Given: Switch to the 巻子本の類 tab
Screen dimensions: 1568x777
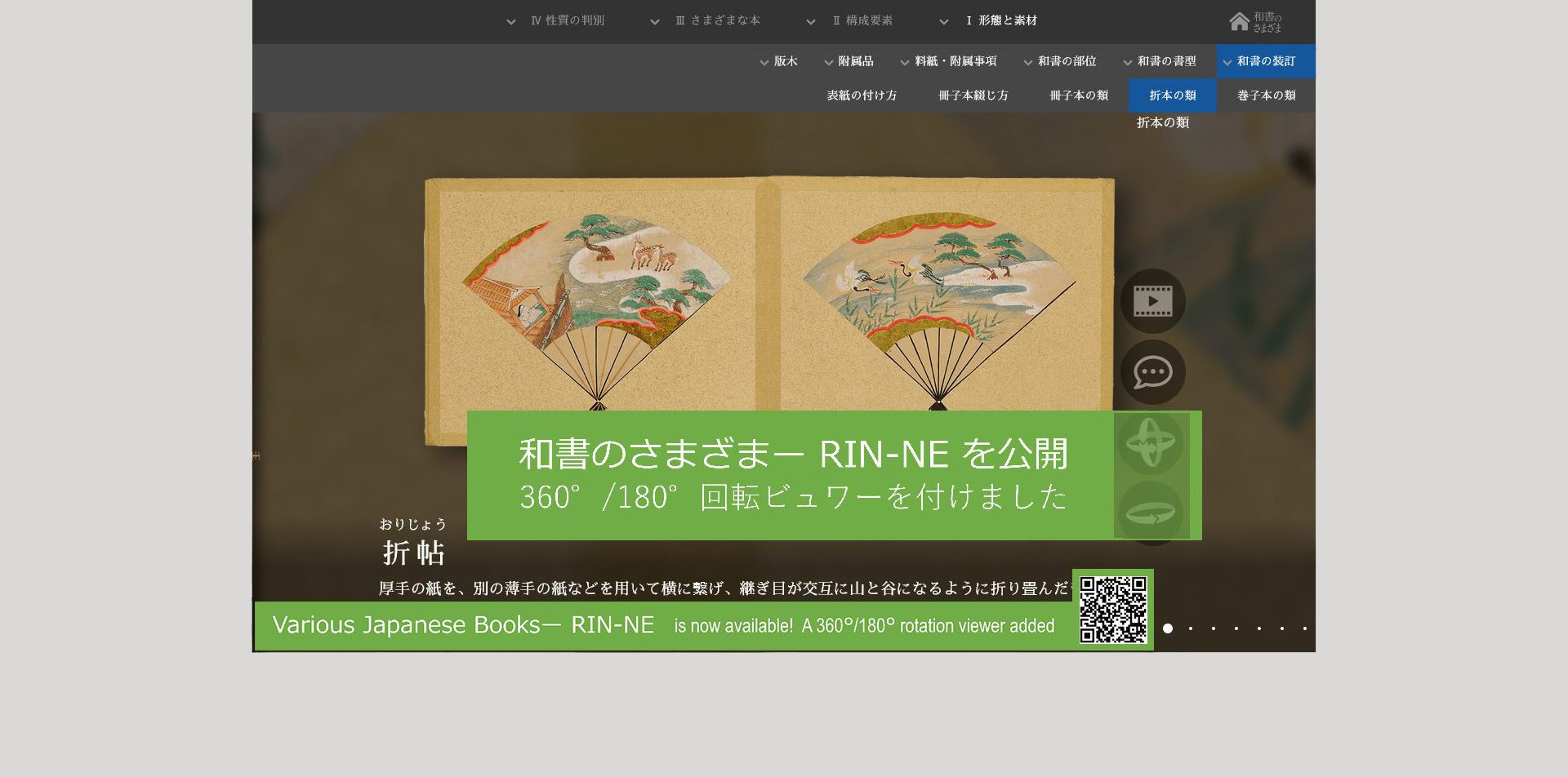Looking at the screenshot, I should 1266,95.
